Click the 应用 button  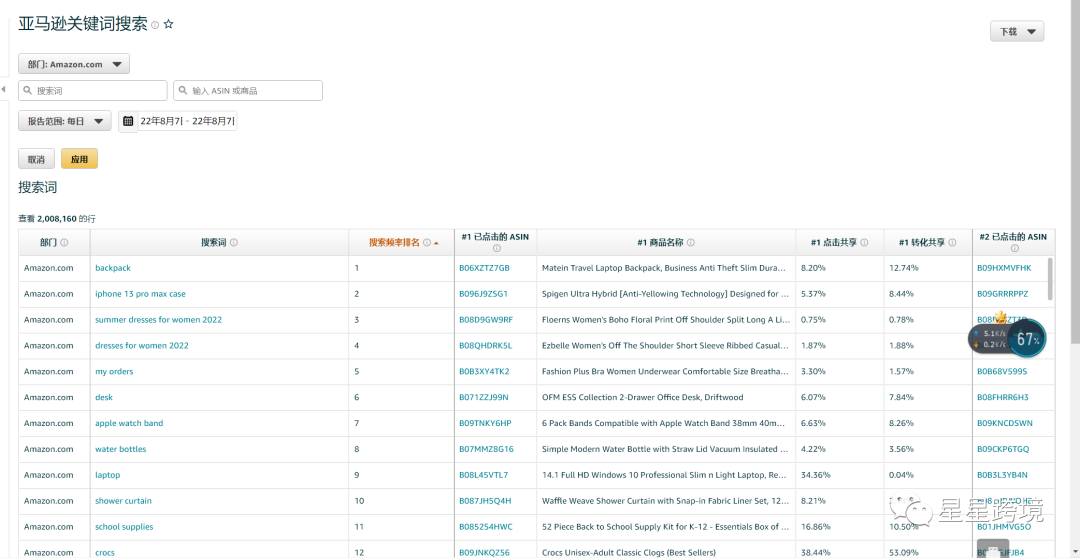tap(79, 159)
